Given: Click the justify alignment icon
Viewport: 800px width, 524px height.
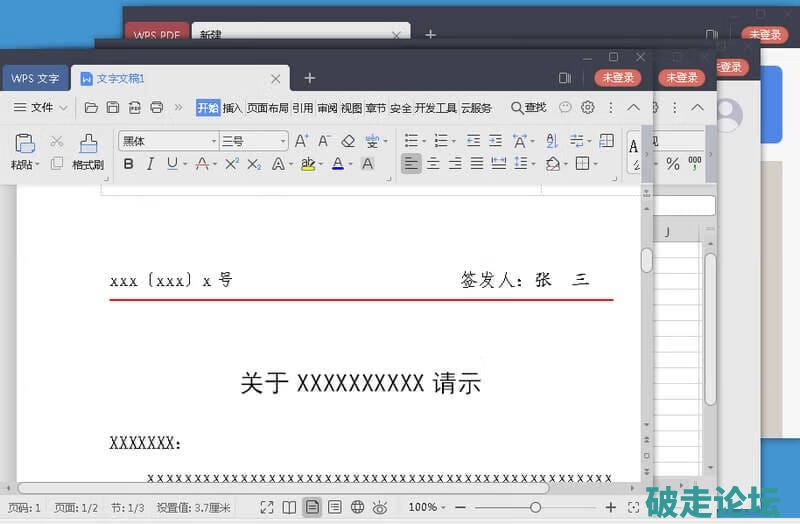Looking at the screenshot, I should [x=477, y=163].
